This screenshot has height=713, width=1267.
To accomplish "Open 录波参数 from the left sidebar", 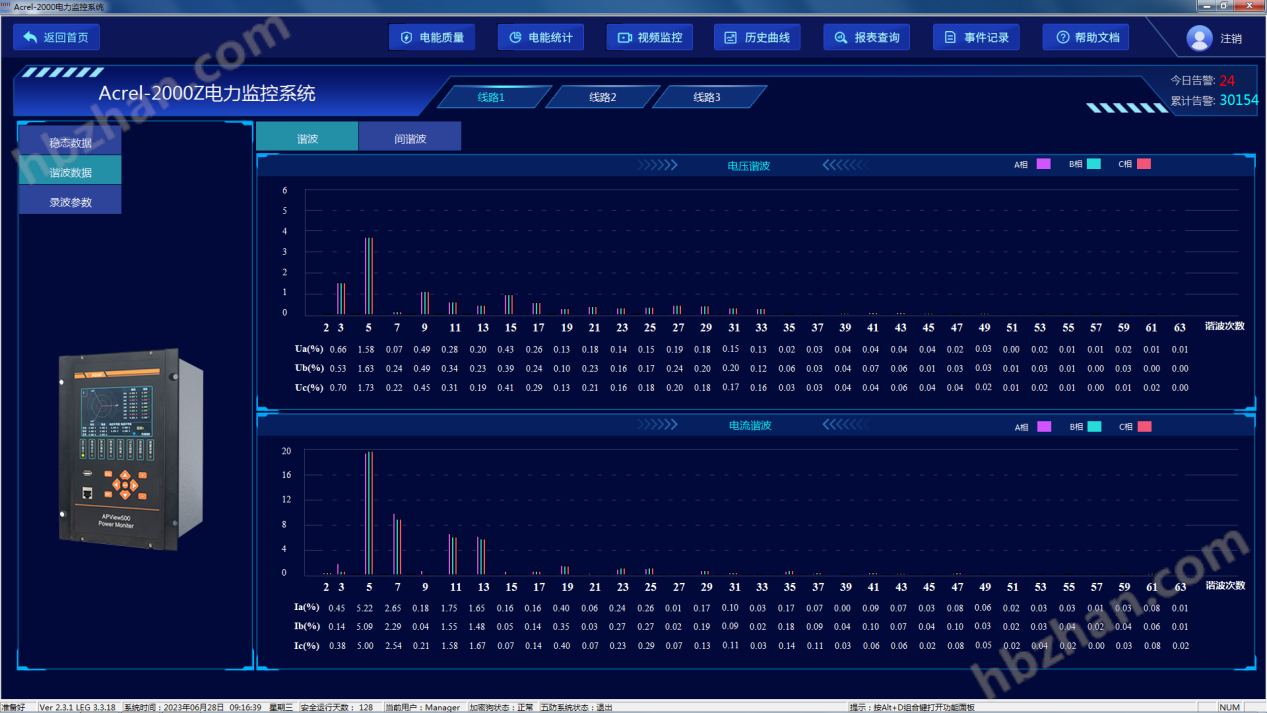I will tap(70, 202).
